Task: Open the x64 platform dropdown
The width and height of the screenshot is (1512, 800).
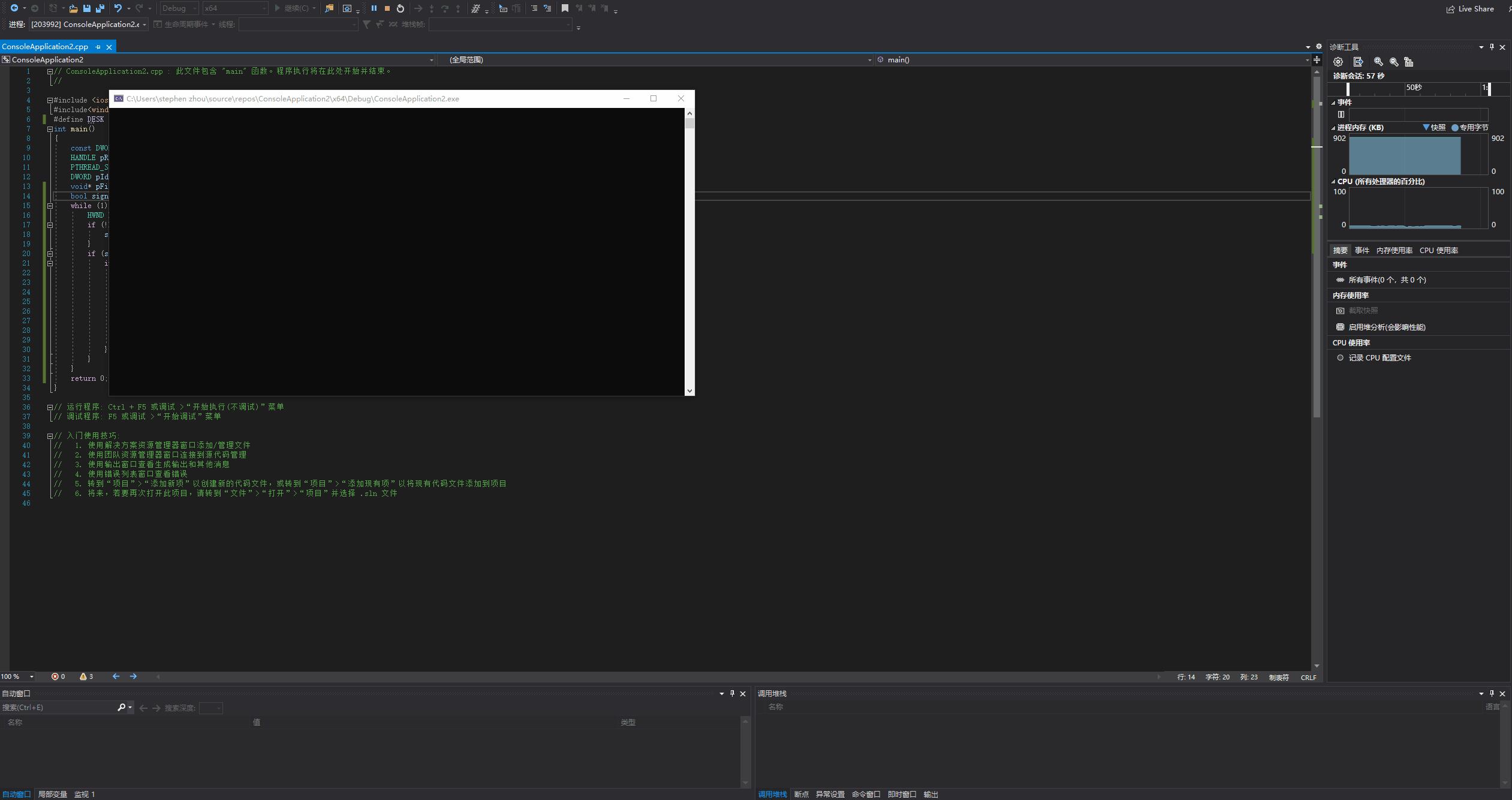Action: click(x=234, y=8)
